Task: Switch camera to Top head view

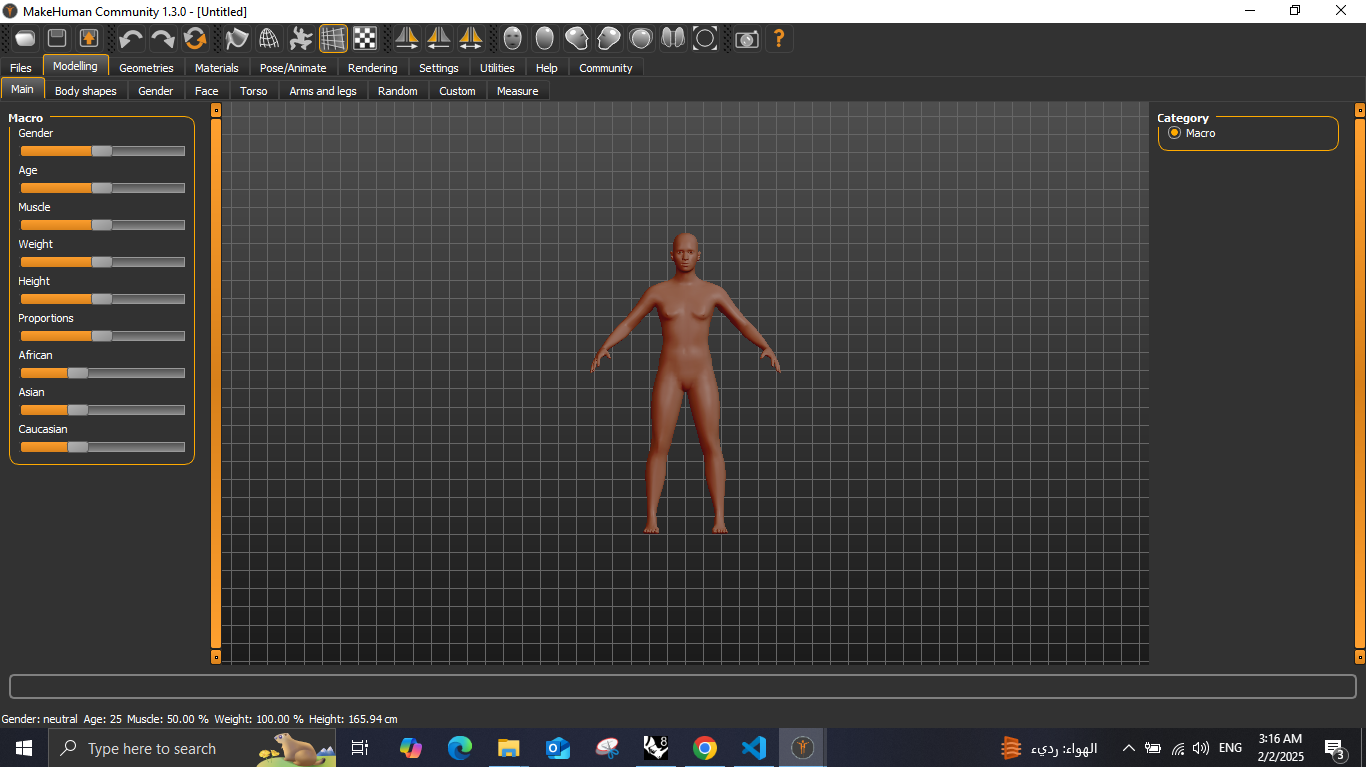Action: pyautogui.click(x=641, y=39)
